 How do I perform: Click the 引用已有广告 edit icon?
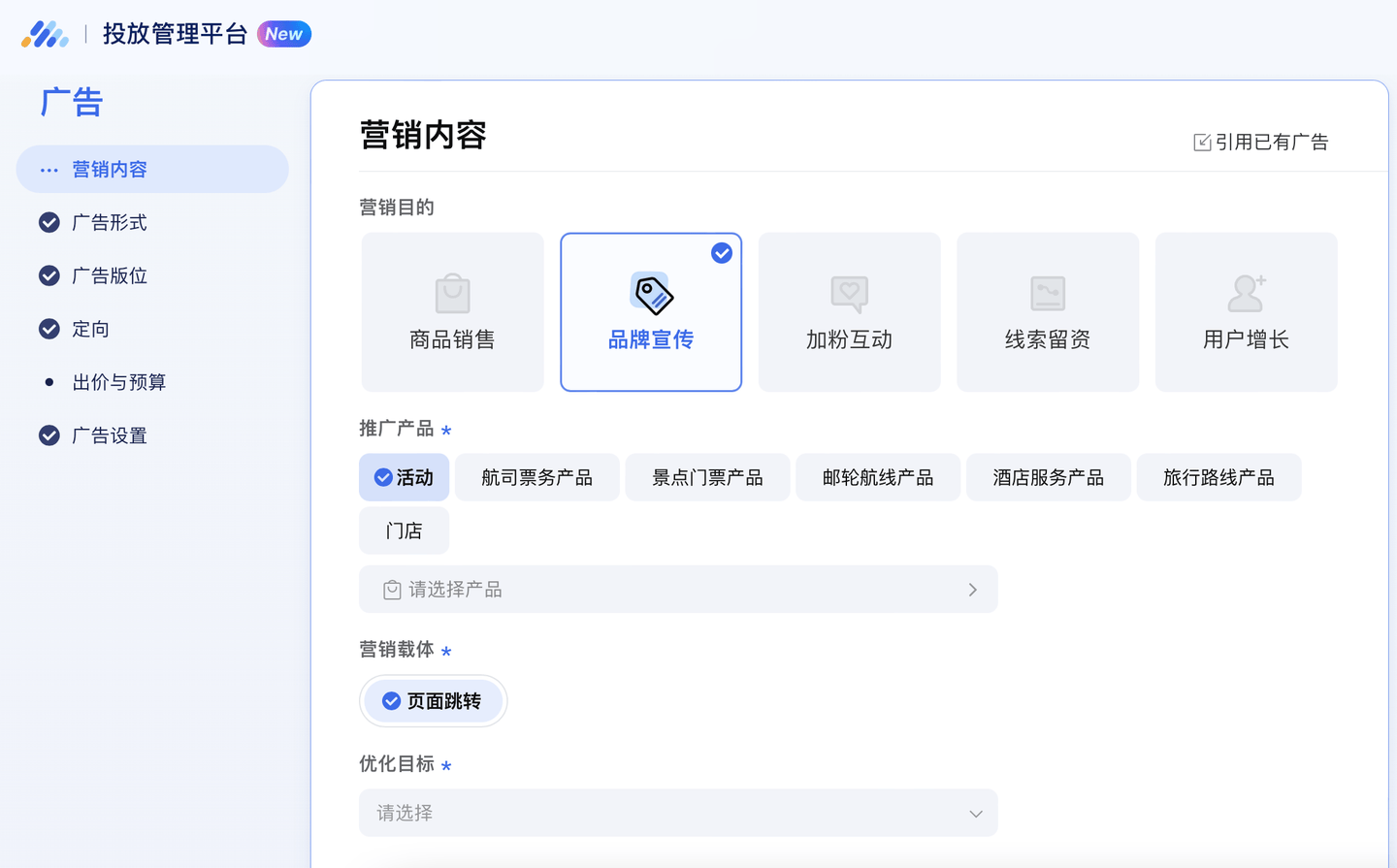1202,143
